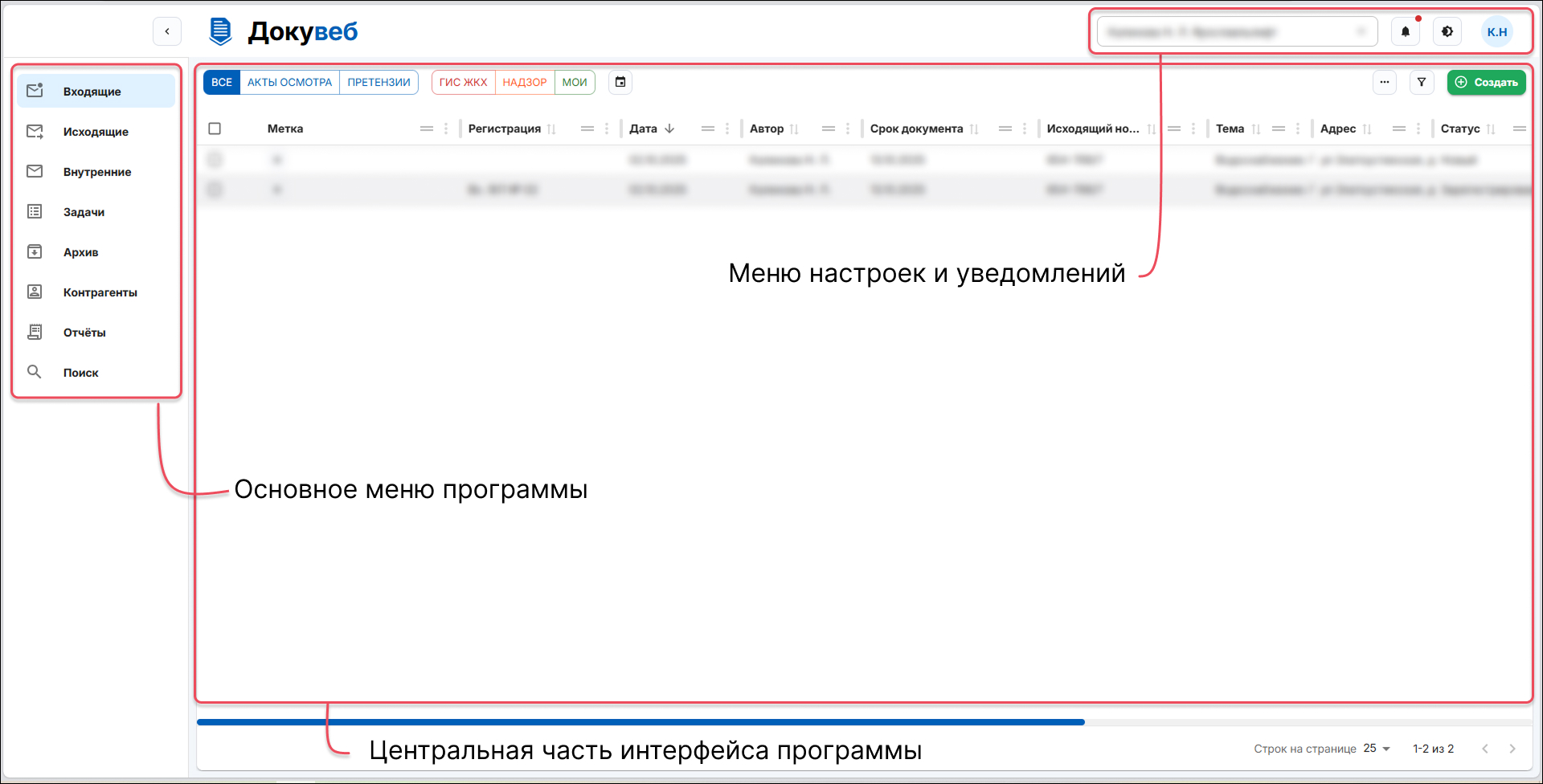The image size is (1543, 784).
Task: Clear the search field with the X button
Action: coord(1362,31)
